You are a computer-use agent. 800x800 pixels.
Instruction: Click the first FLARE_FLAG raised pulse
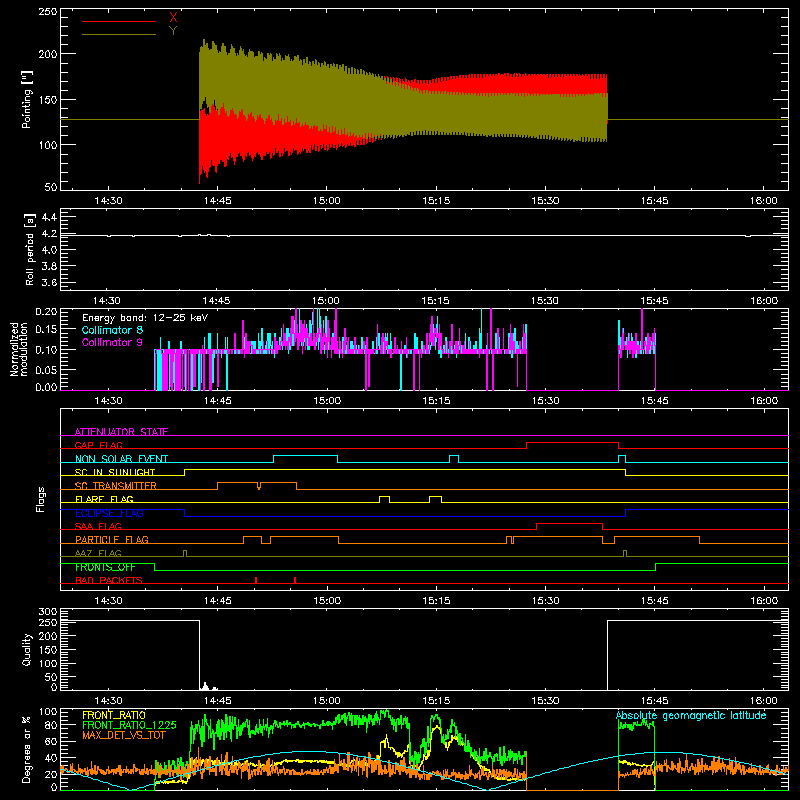(x=385, y=496)
